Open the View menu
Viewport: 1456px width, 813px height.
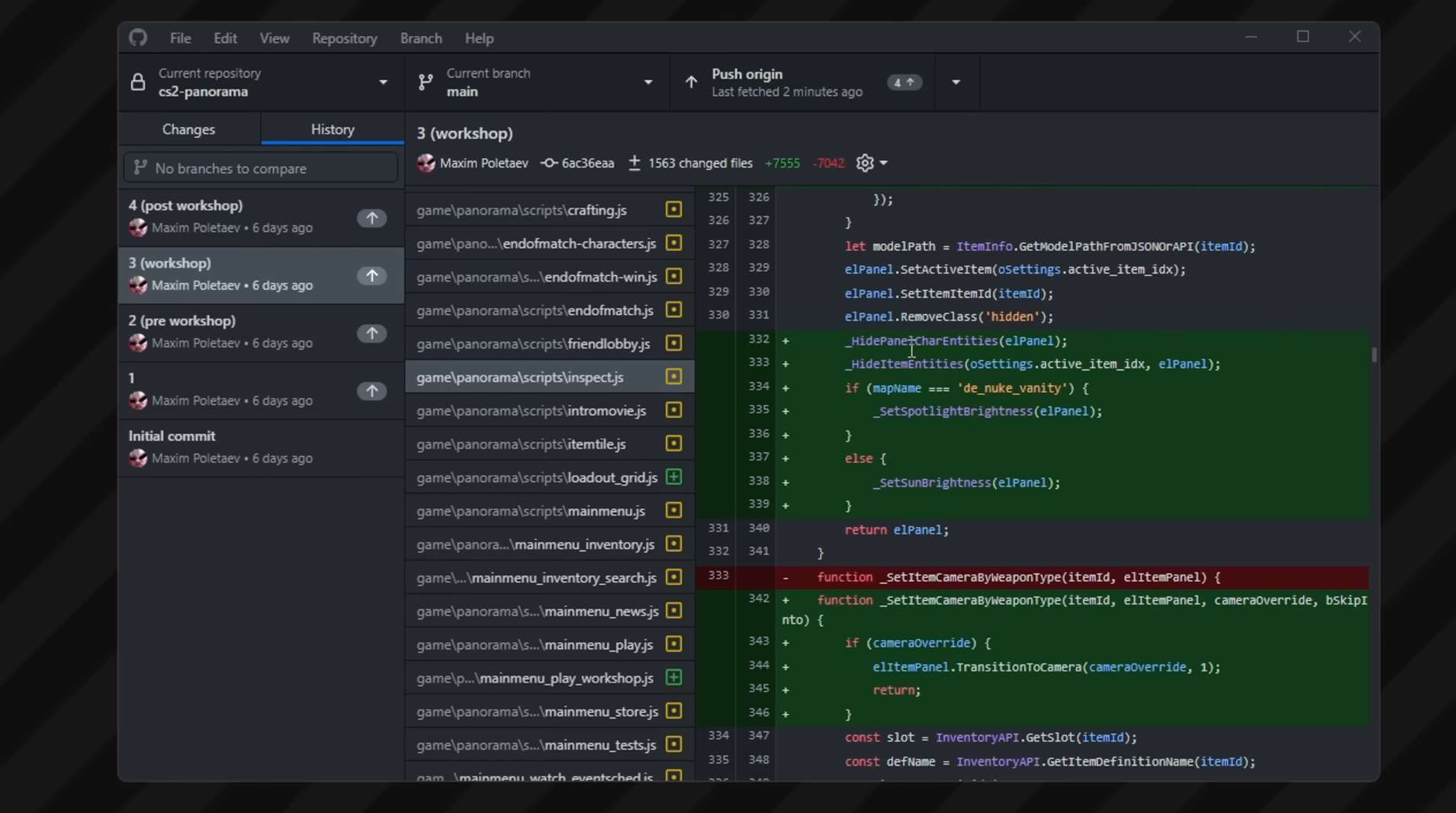pos(274,38)
